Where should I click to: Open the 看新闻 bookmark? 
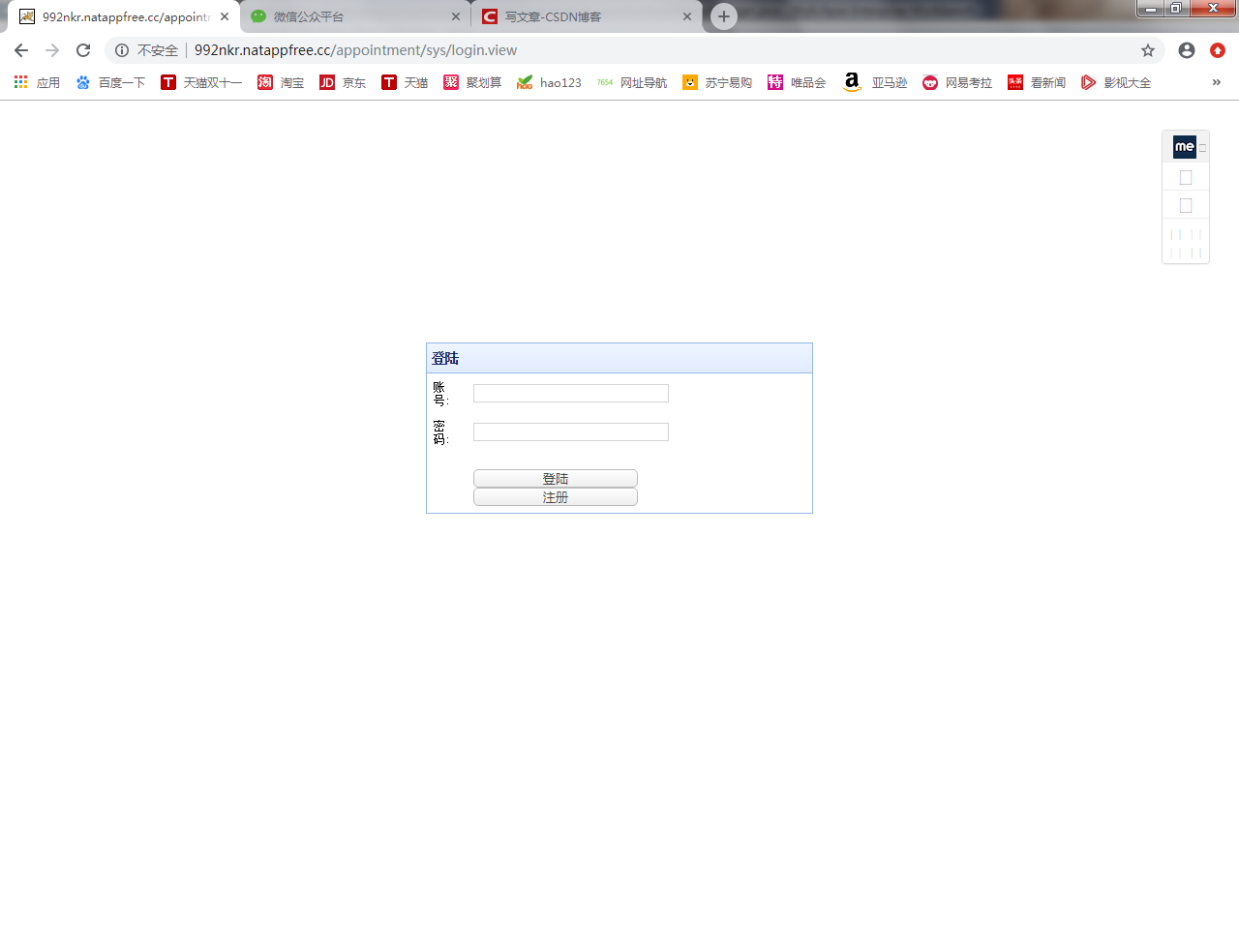coord(1037,83)
